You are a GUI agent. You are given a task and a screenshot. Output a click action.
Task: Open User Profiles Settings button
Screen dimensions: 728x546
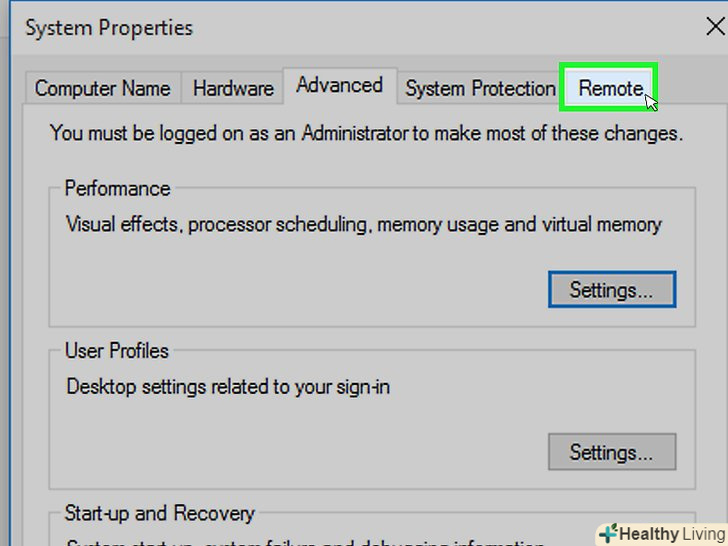coord(611,452)
